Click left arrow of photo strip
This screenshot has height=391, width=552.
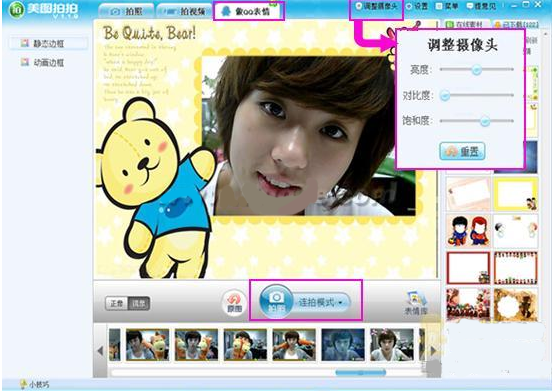100,351
